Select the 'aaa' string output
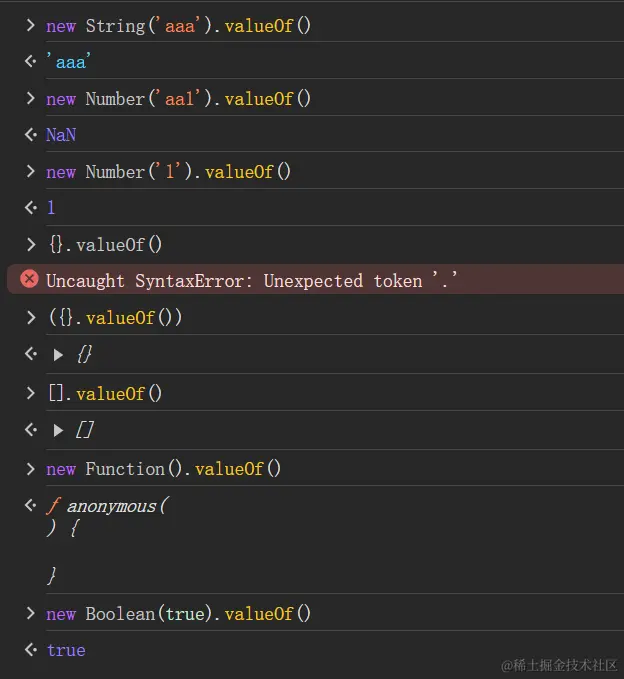Viewport: 624px width, 679px height. [x=69, y=61]
